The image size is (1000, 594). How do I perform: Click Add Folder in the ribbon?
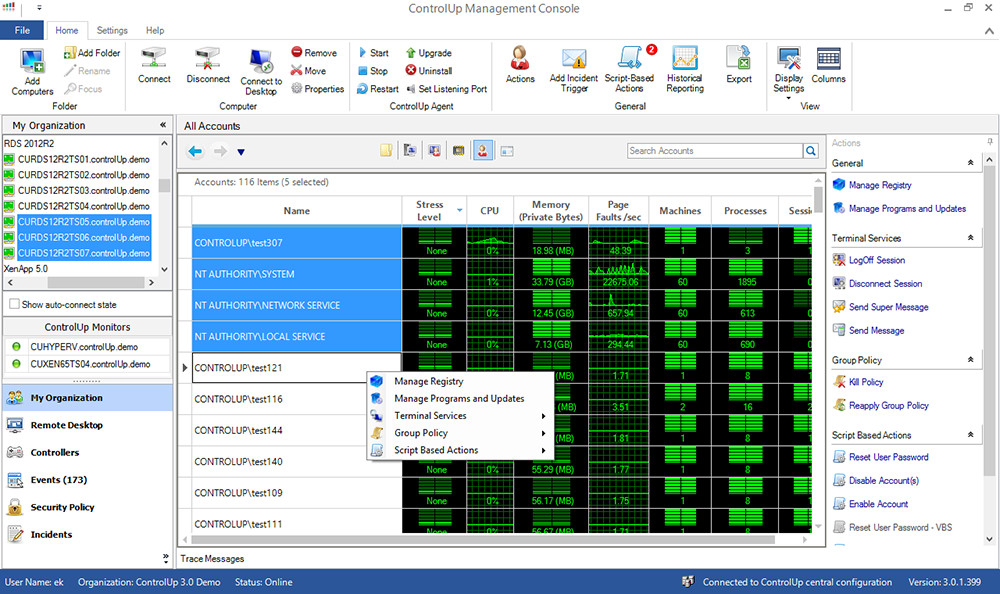coord(92,53)
